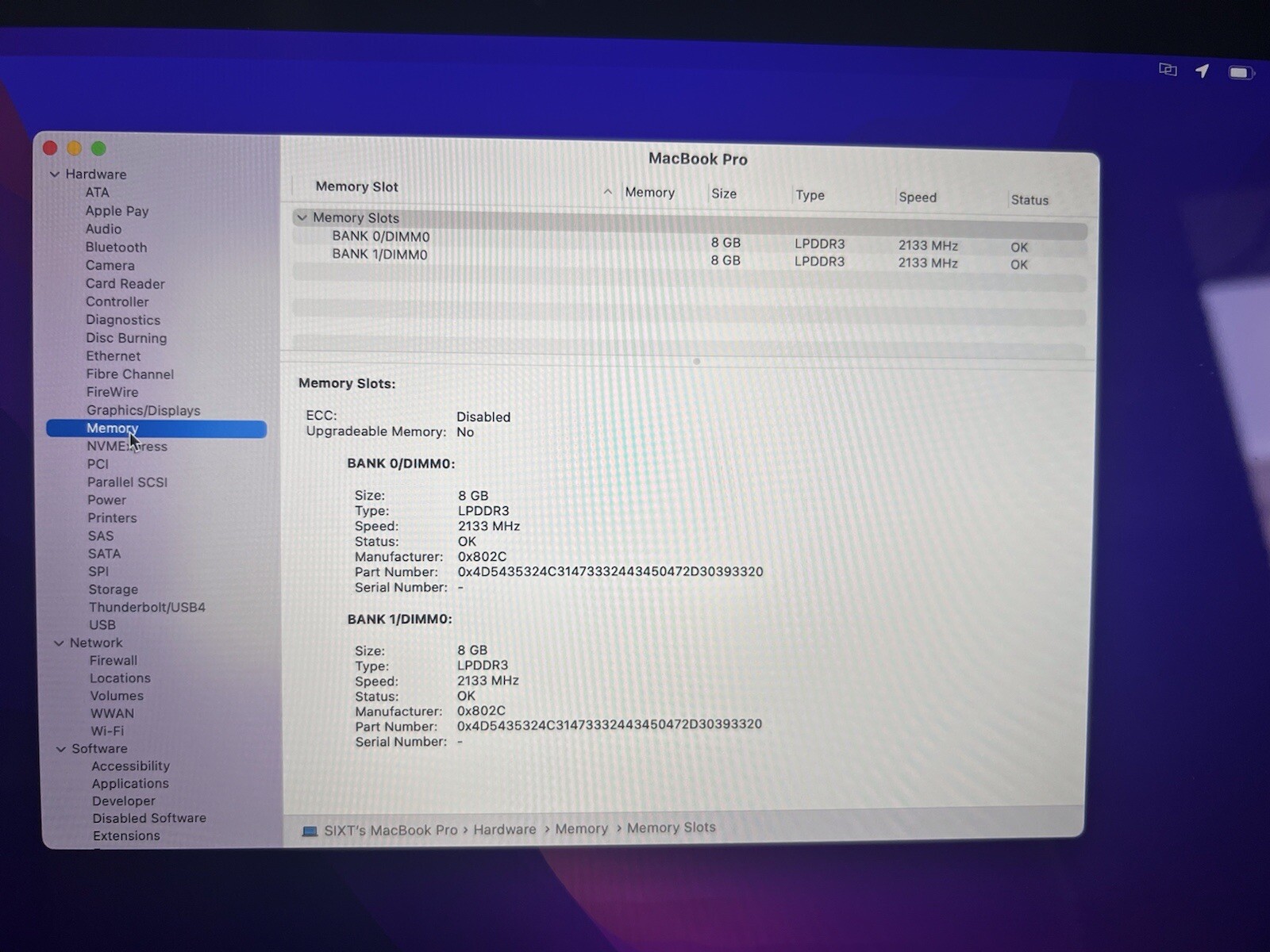Select NVMExpress in the sidebar
The image size is (1270, 952).
click(x=127, y=447)
